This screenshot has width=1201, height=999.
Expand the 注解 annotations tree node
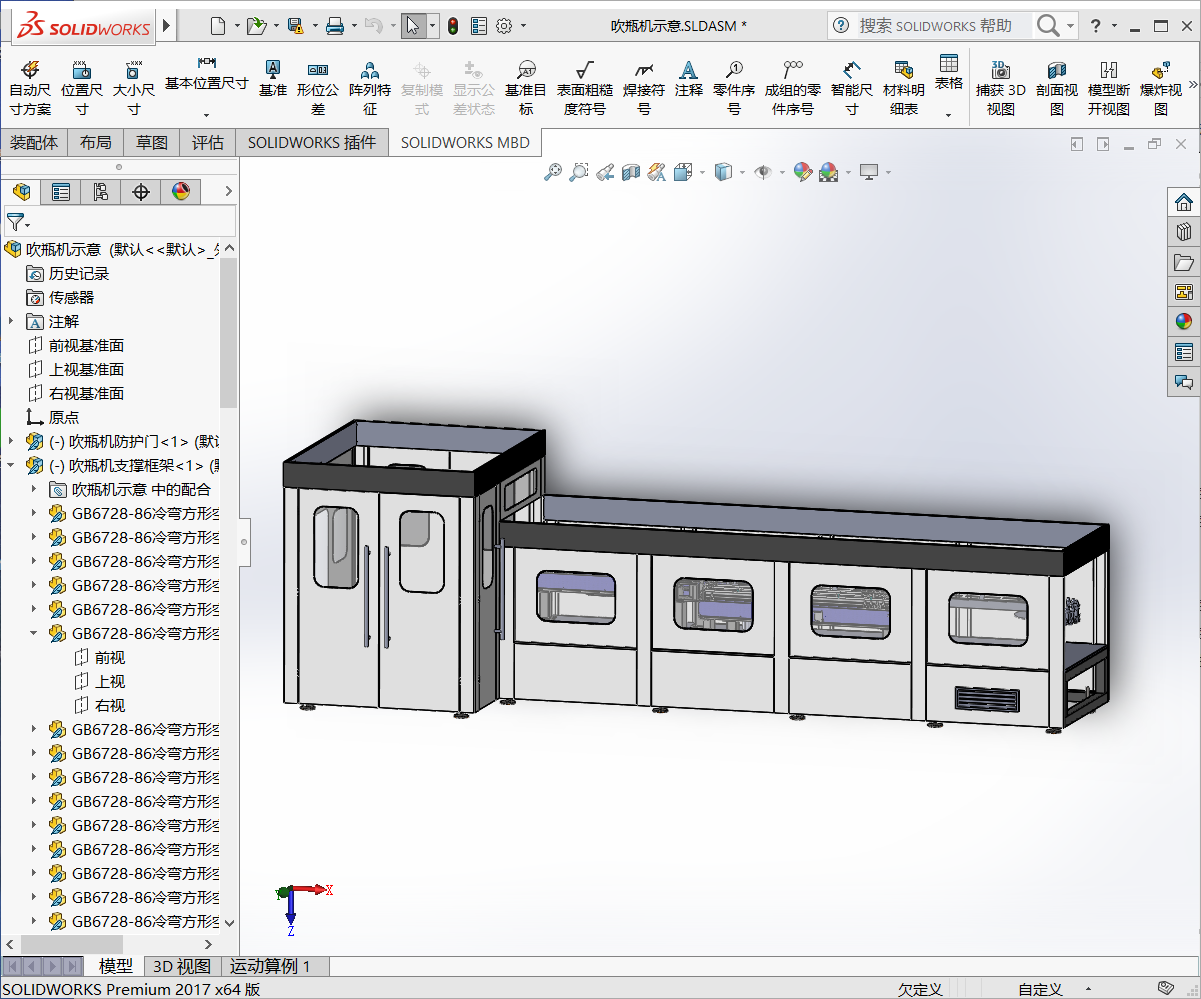click(x=11, y=321)
